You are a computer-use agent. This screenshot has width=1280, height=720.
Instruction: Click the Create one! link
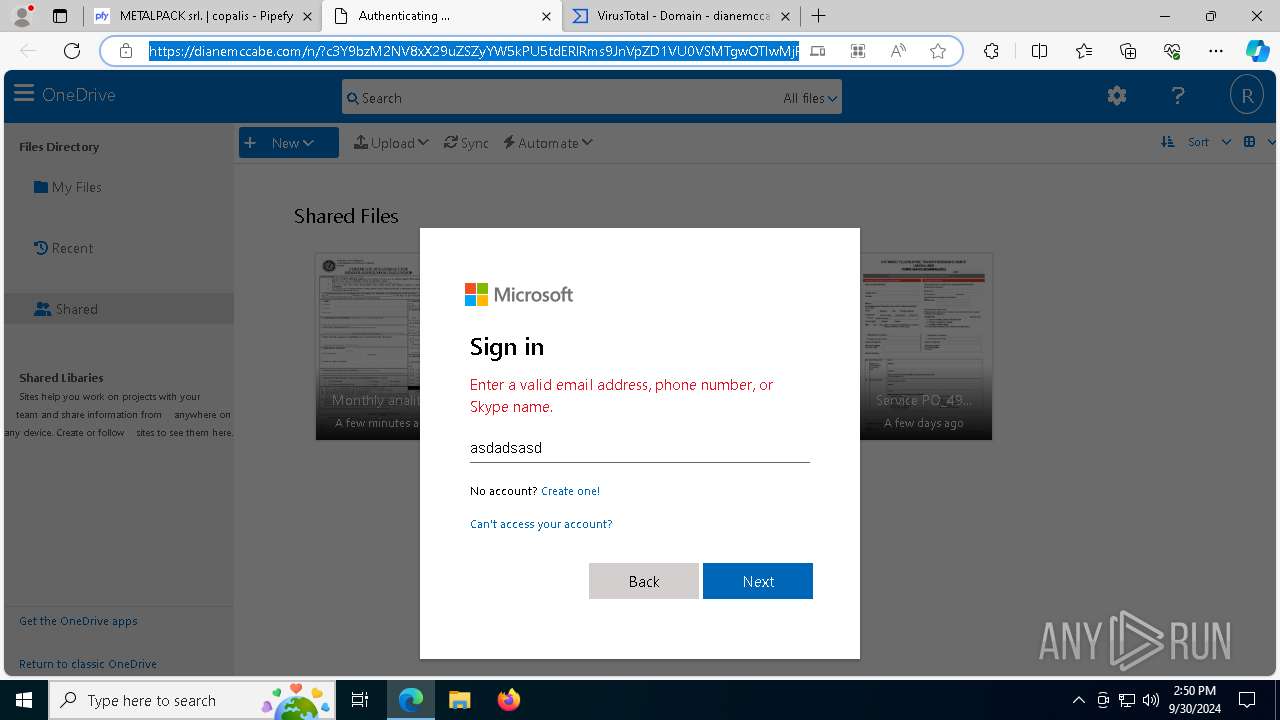coord(570,491)
